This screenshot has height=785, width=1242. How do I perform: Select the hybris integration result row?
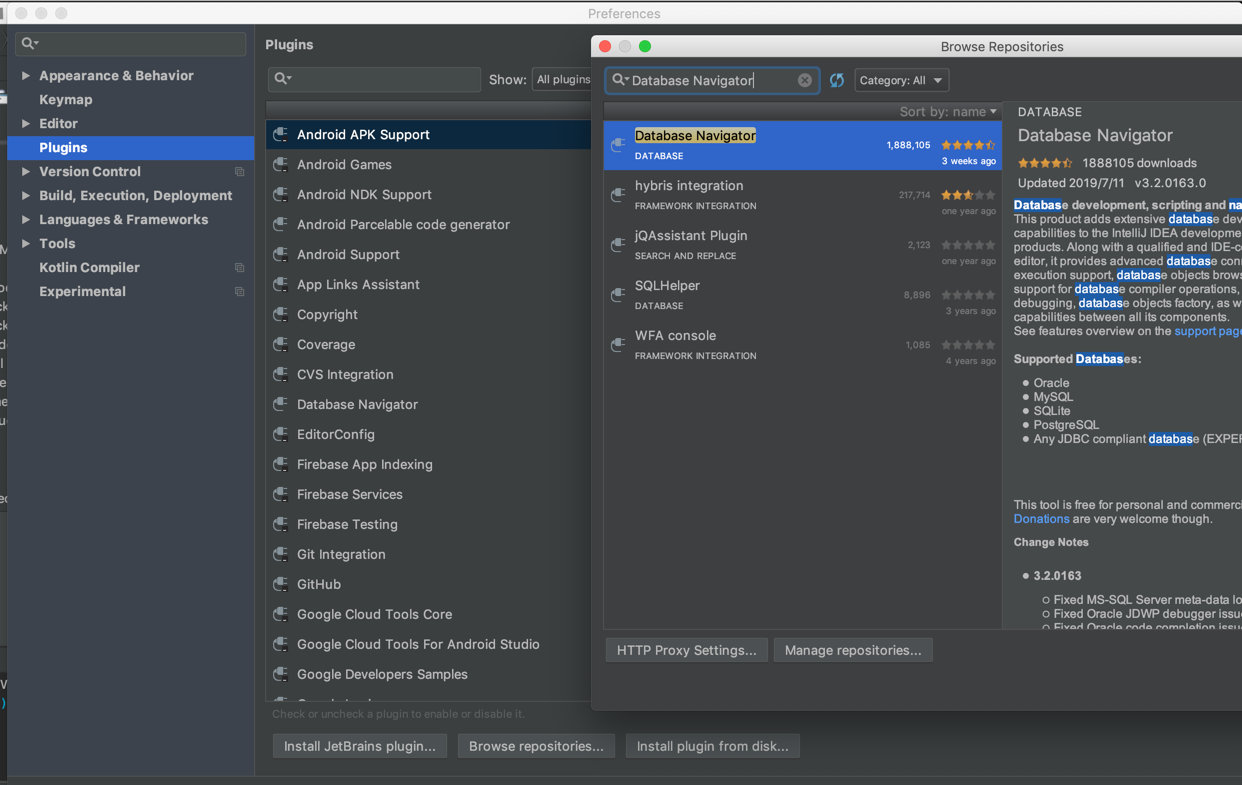click(x=803, y=196)
